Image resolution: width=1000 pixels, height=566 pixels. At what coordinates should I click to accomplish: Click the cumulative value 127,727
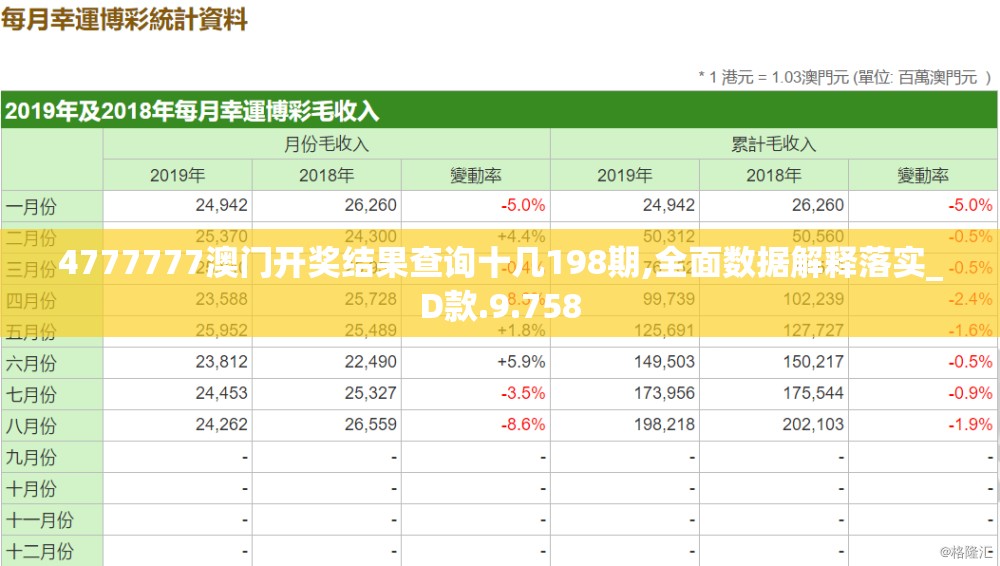[x=813, y=331]
